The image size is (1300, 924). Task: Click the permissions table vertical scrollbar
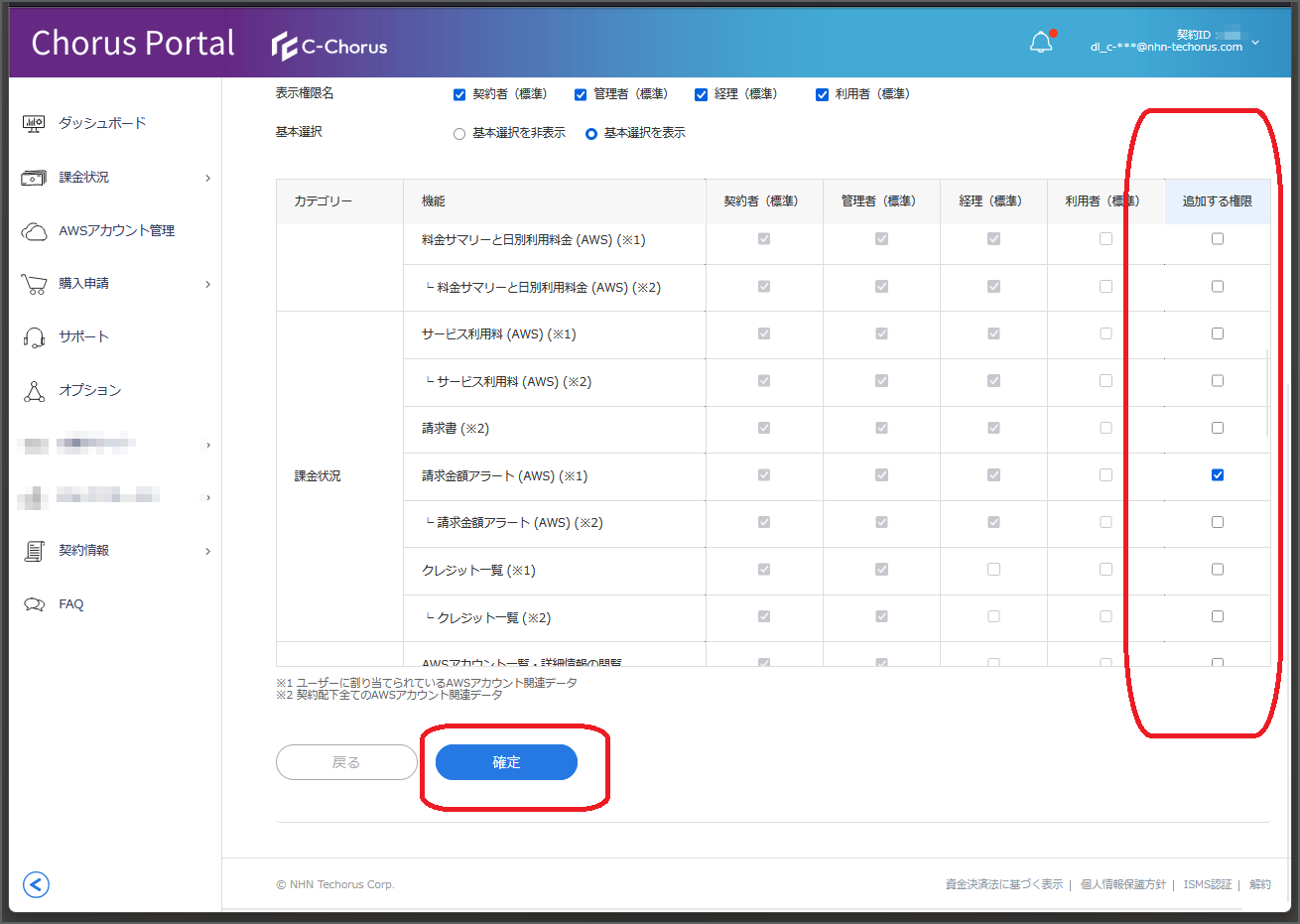coord(1267,394)
